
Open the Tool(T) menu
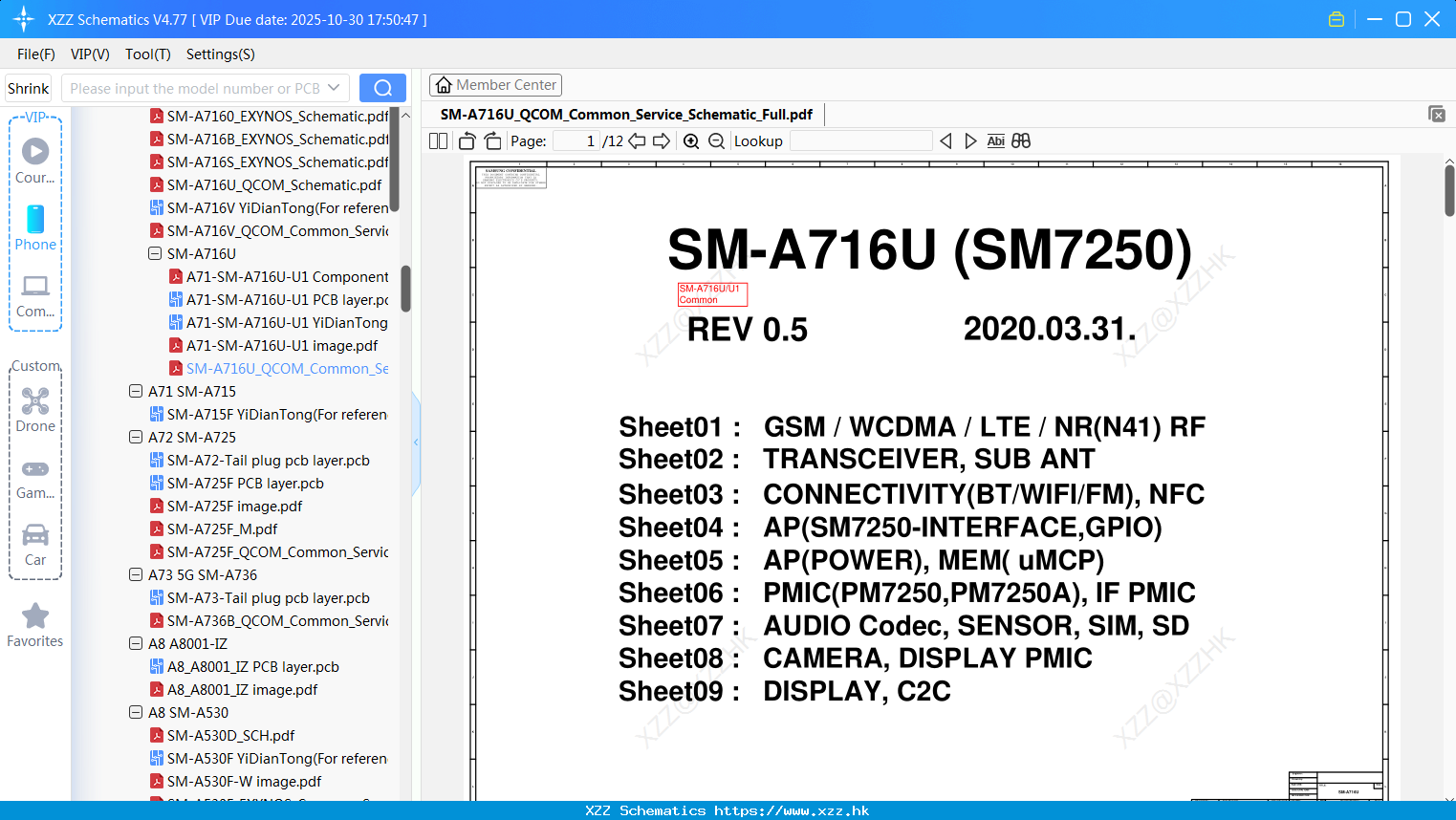pyautogui.click(x=148, y=54)
